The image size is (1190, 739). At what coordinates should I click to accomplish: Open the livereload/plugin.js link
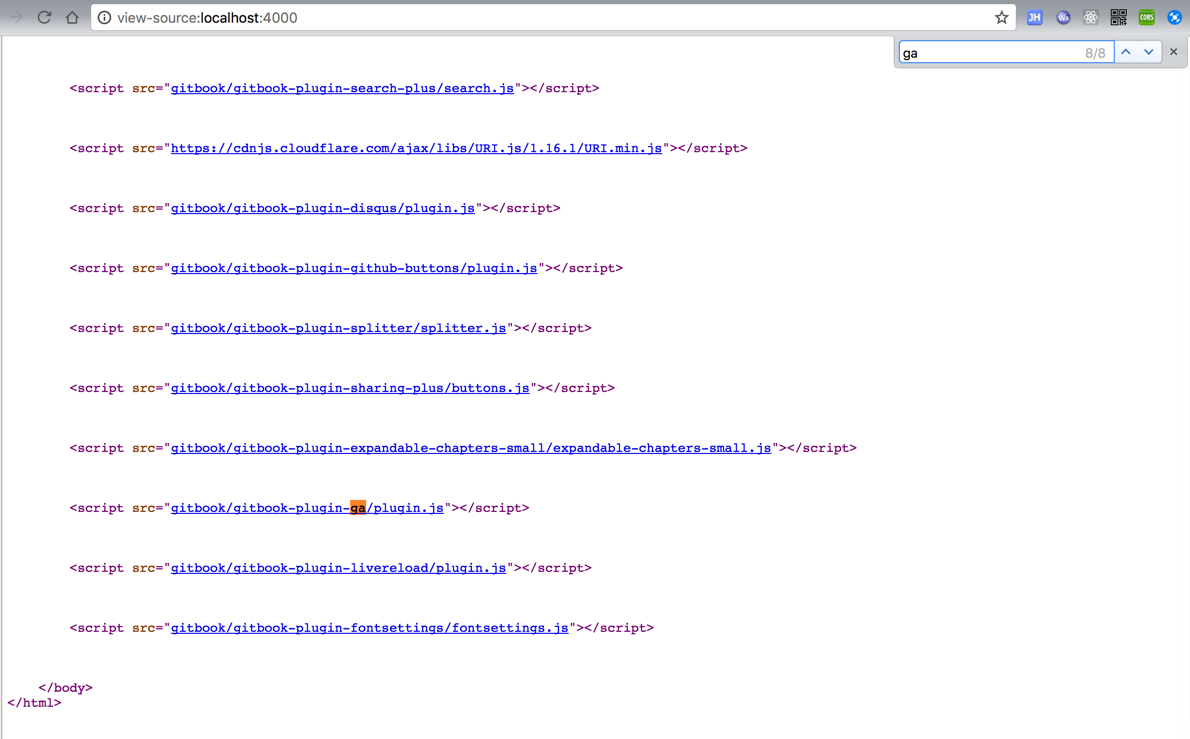click(x=338, y=568)
